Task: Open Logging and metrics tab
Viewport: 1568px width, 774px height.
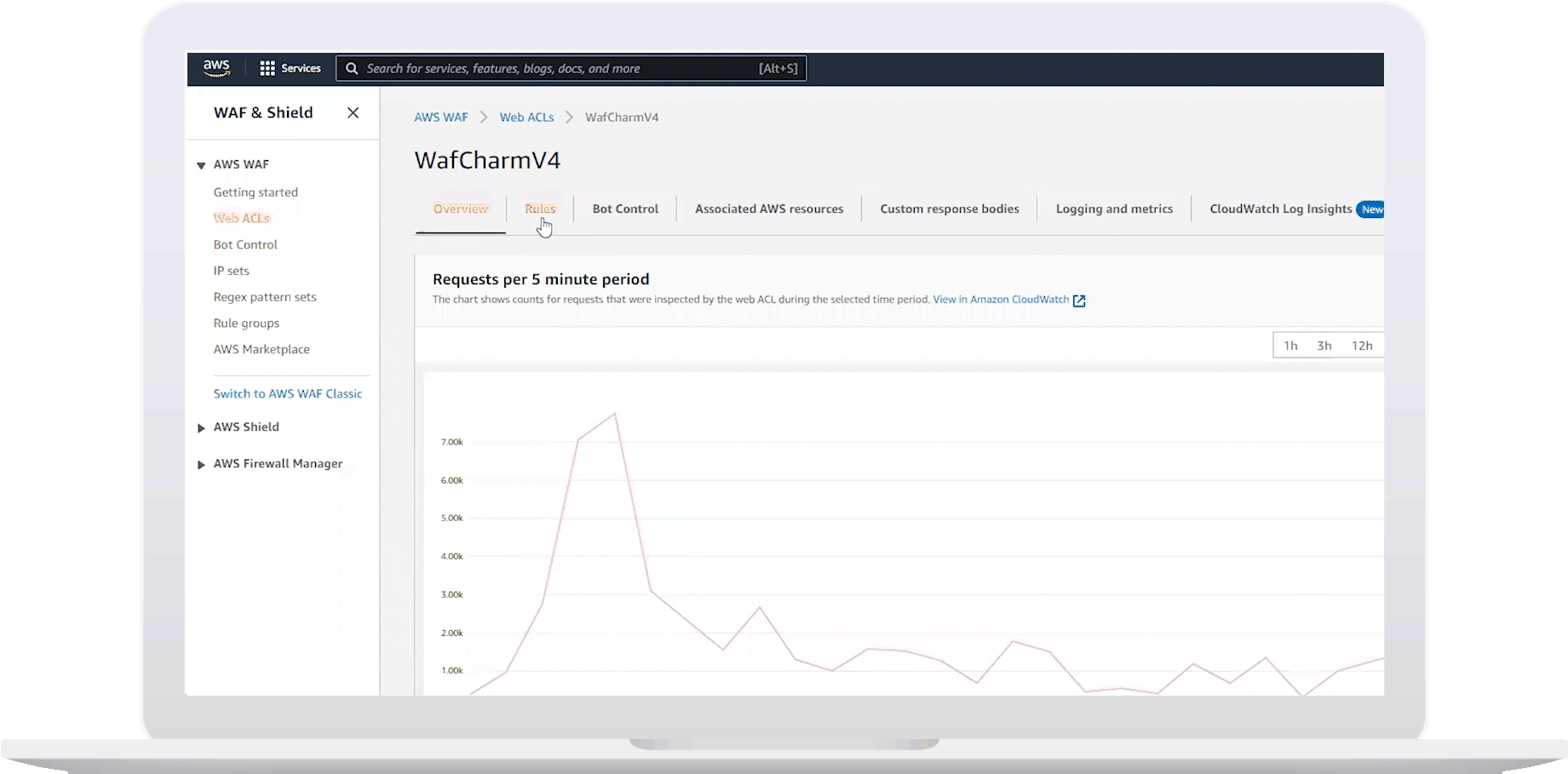Action: point(1114,209)
